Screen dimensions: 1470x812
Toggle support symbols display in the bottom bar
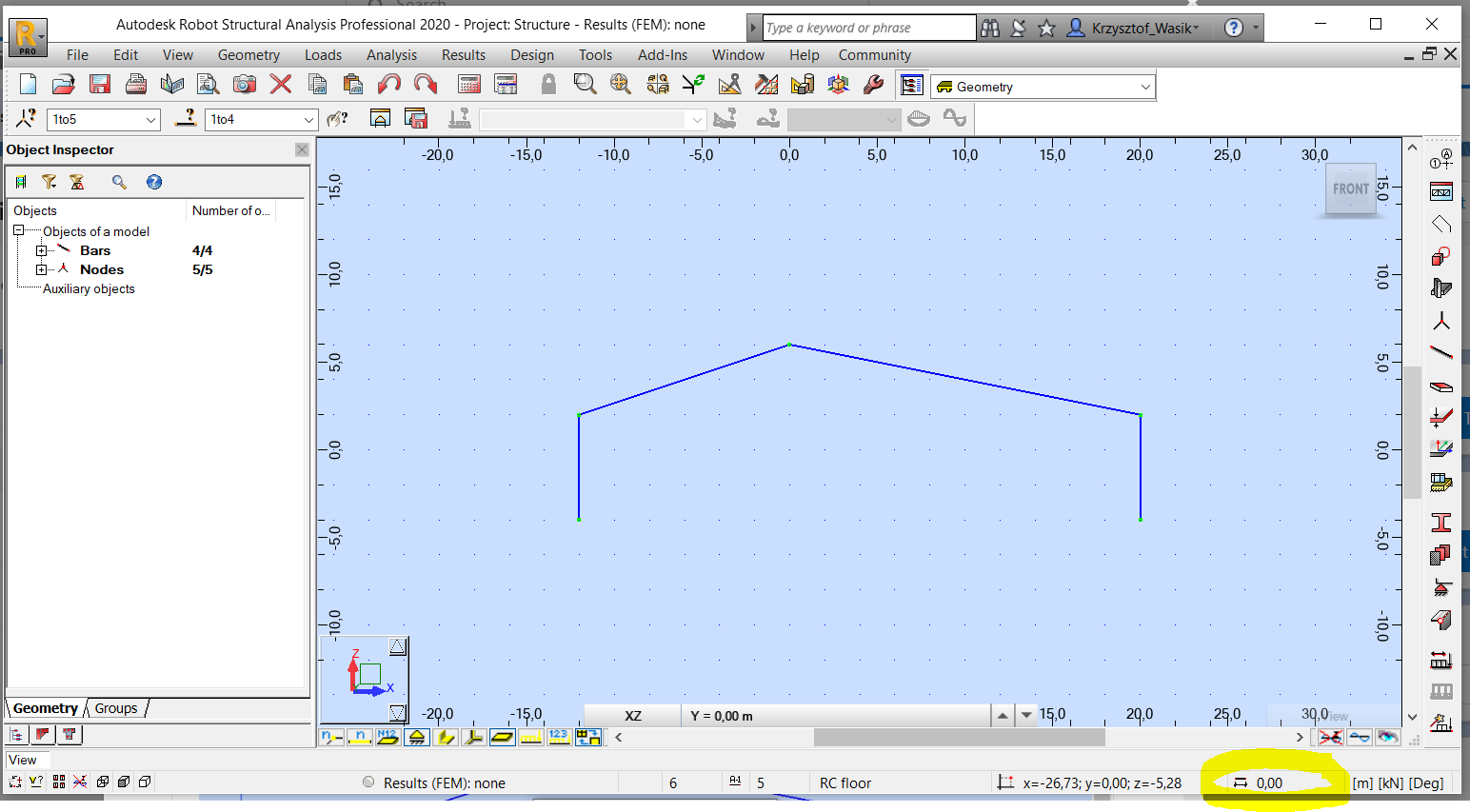coord(416,736)
